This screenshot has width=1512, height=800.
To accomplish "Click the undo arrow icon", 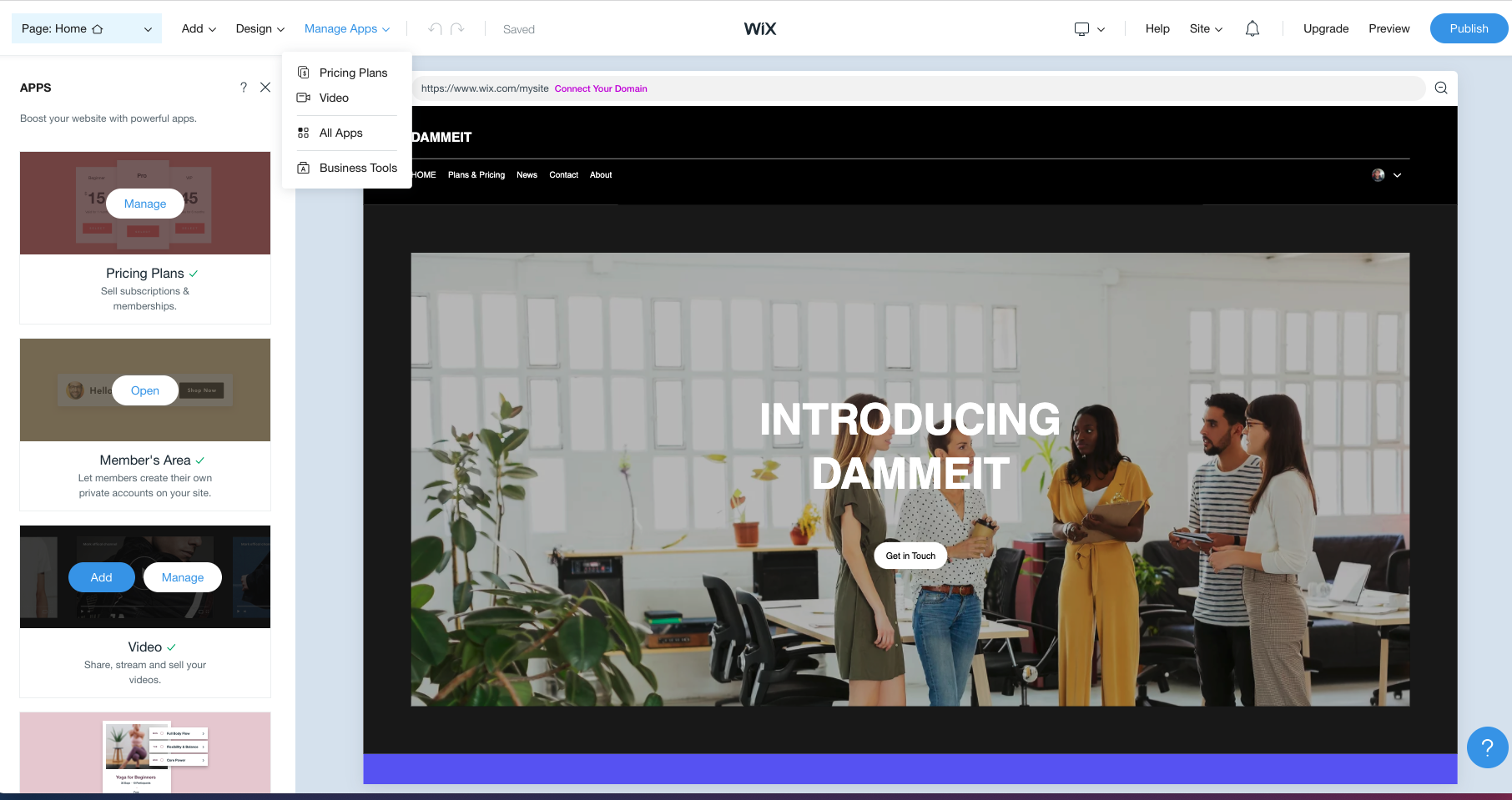I will point(435,29).
